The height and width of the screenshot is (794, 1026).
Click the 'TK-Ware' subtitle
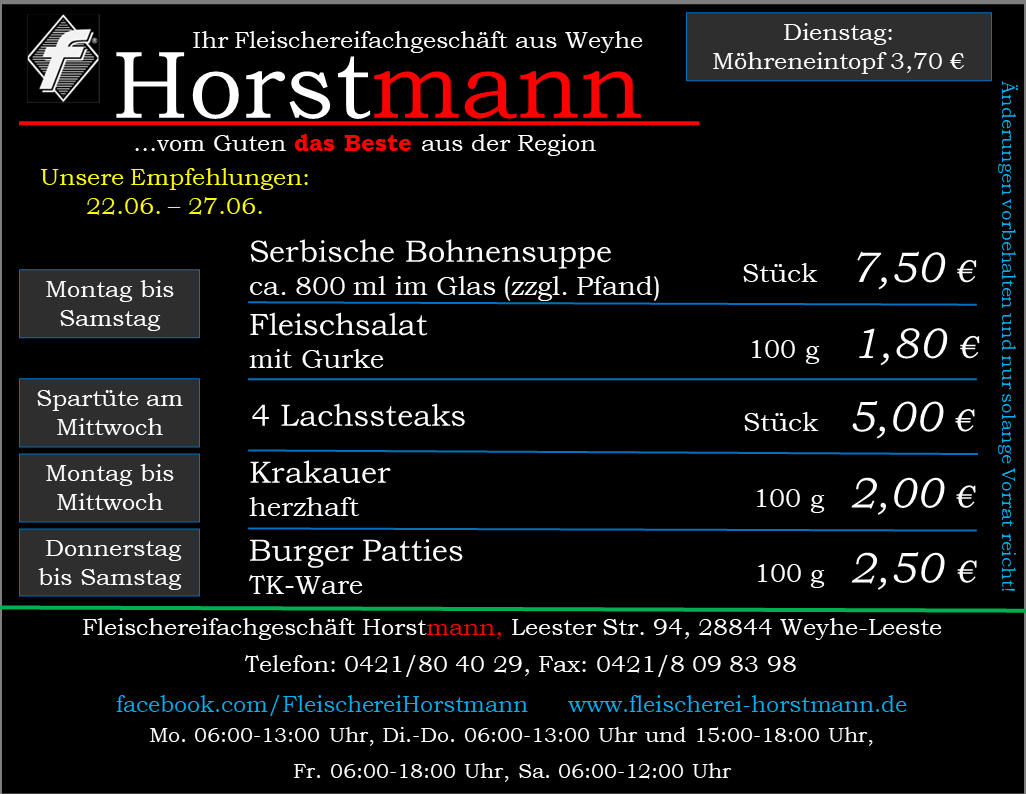pos(306,585)
